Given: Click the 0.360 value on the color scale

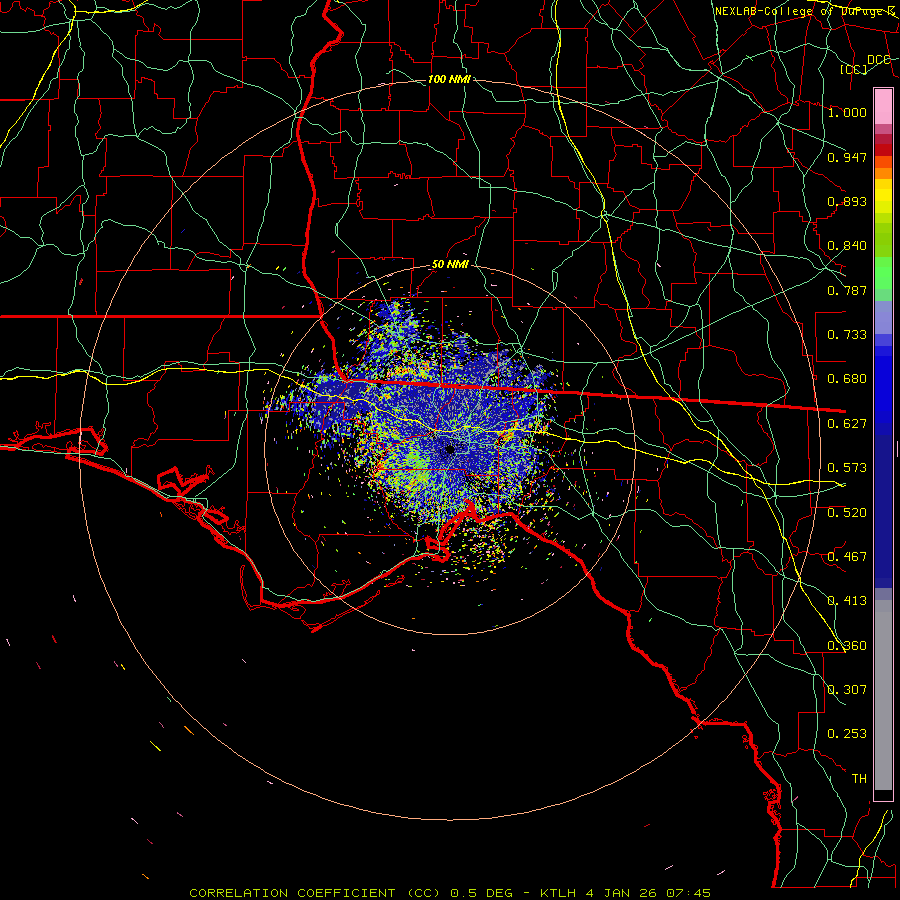Looking at the screenshot, I should point(847,646).
